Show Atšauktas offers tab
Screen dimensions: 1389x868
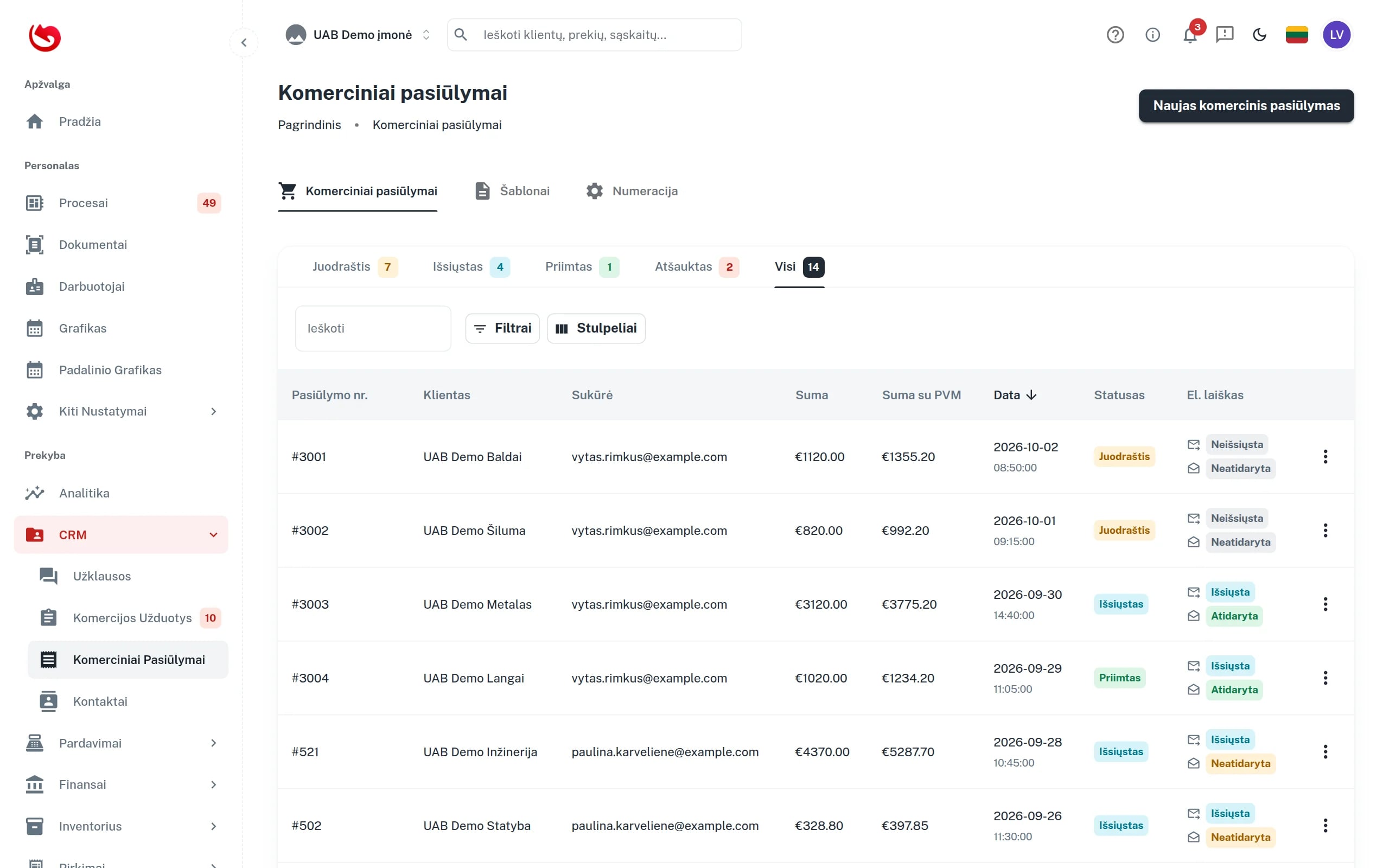pos(696,267)
